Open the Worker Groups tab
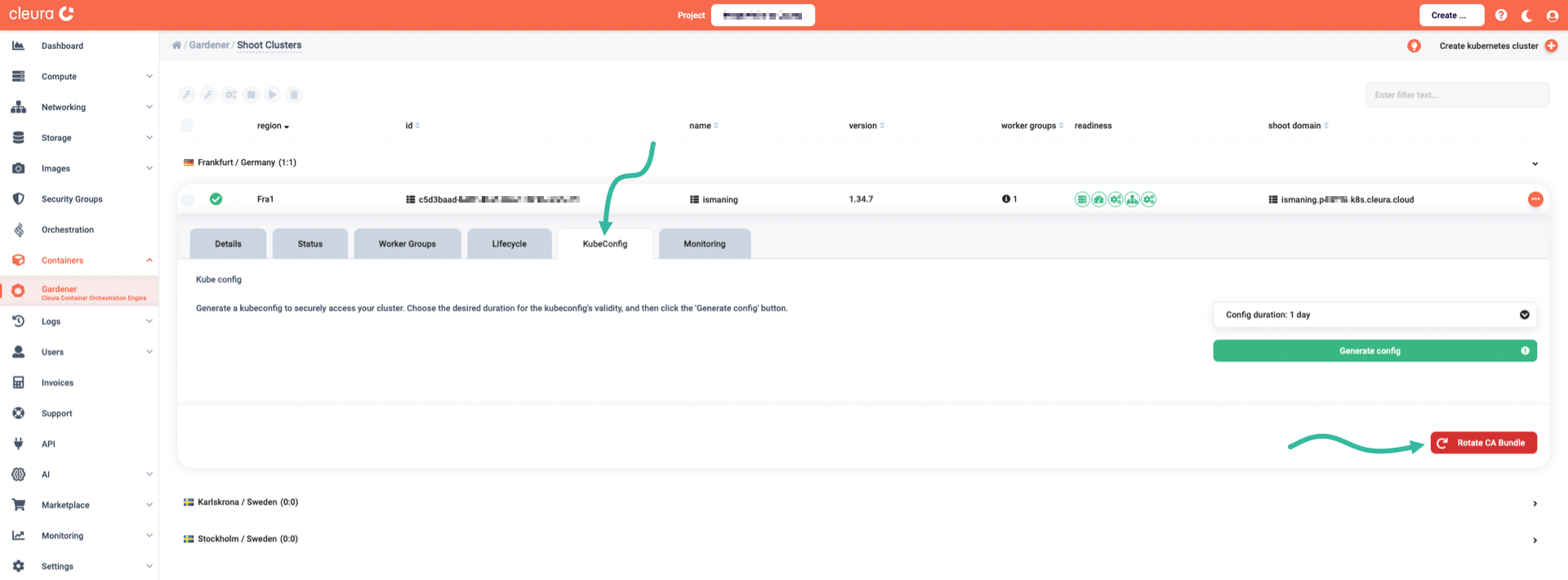 pyautogui.click(x=407, y=243)
